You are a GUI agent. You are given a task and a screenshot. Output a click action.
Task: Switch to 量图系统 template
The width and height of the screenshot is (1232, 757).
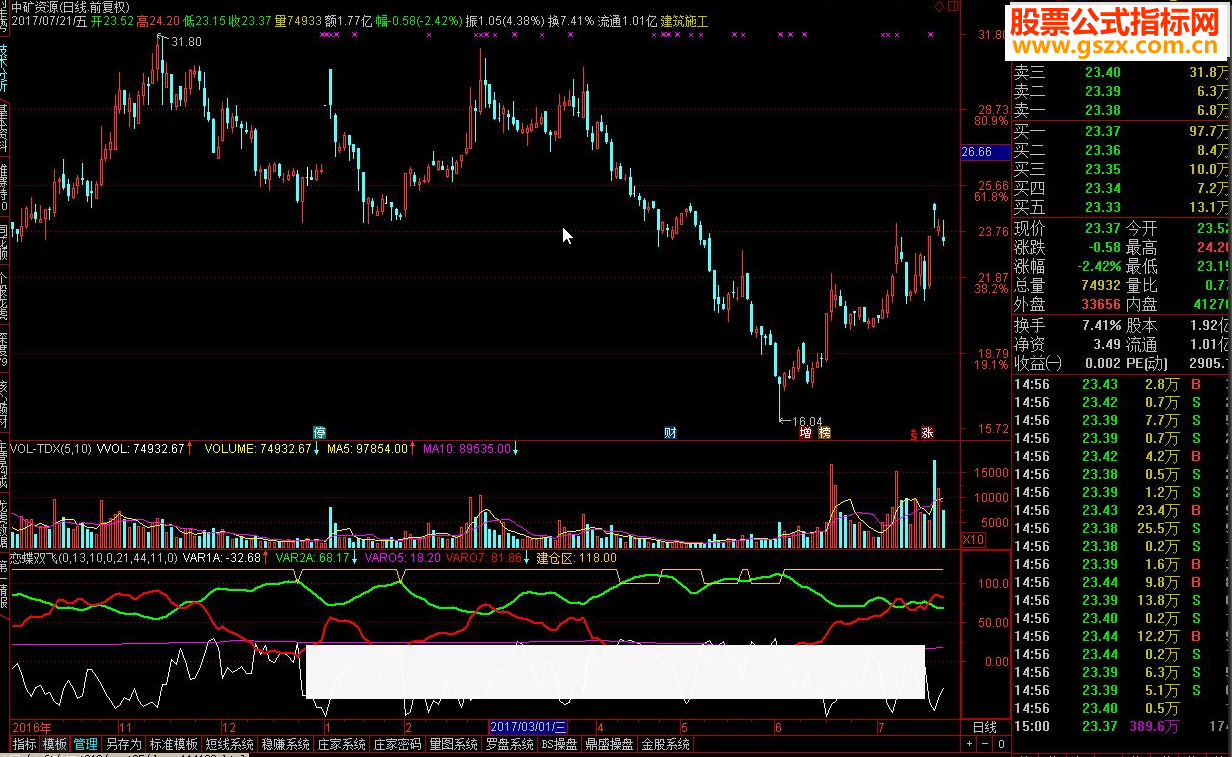point(453,744)
